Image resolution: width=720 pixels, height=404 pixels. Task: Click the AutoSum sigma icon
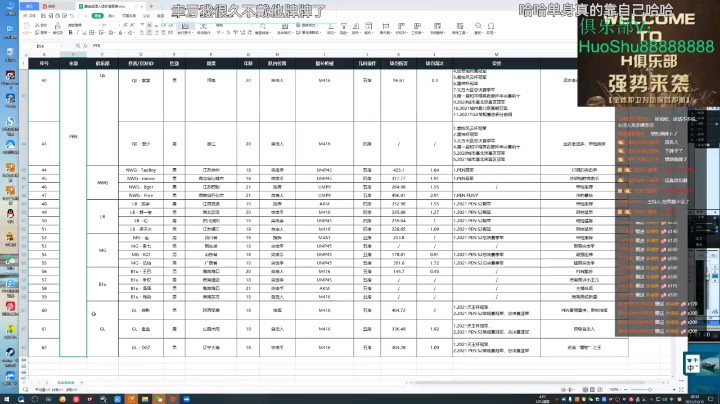pos(331,26)
